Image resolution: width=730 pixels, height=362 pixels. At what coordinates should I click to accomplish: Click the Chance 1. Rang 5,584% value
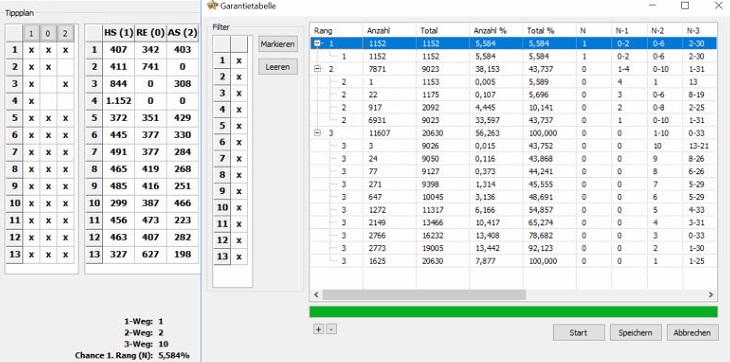[x=173, y=355]
